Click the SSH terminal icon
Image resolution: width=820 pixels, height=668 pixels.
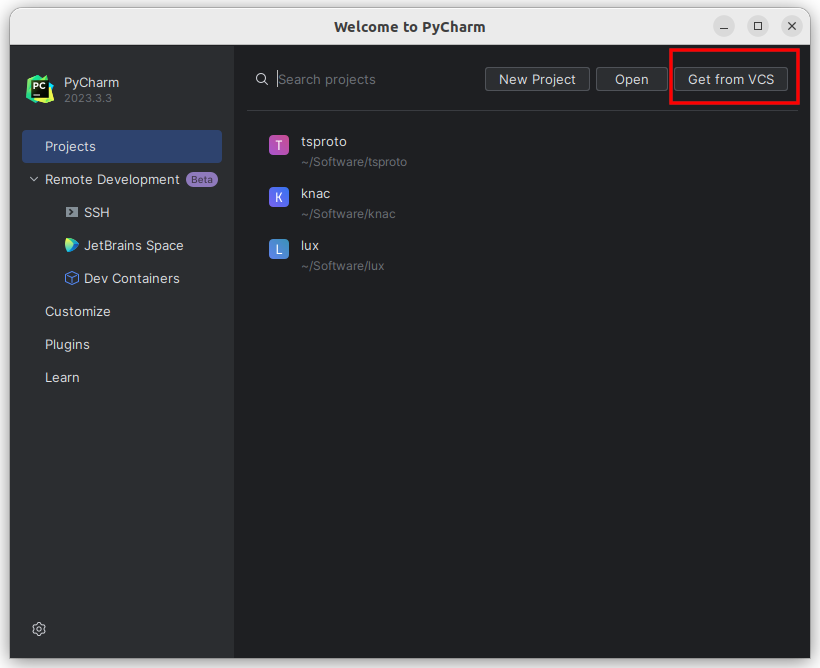[71, 212]
